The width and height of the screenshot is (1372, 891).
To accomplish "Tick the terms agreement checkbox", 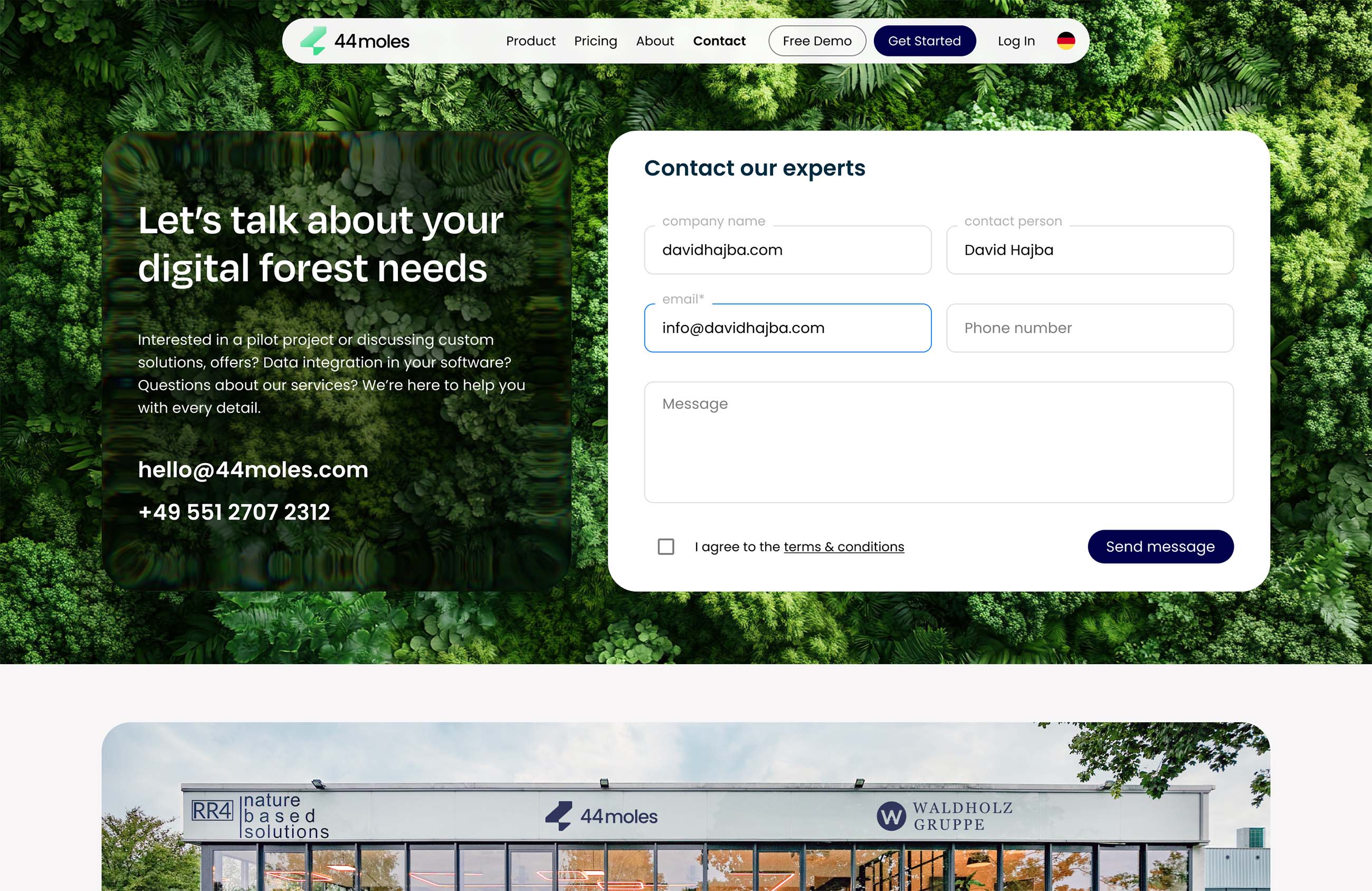I will coord(666,547).
